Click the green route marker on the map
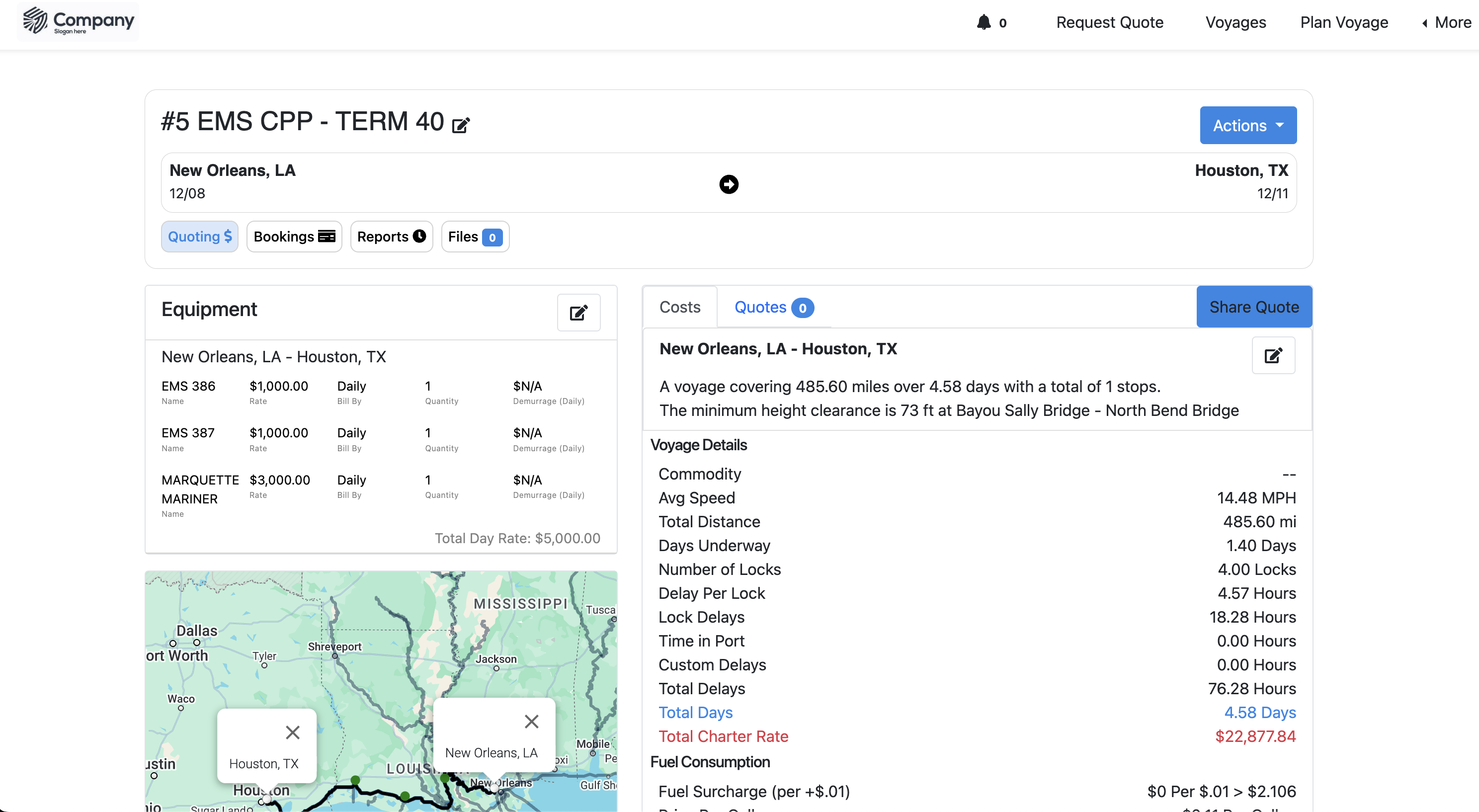This screenshot has height=812, width=1479. 355,780
